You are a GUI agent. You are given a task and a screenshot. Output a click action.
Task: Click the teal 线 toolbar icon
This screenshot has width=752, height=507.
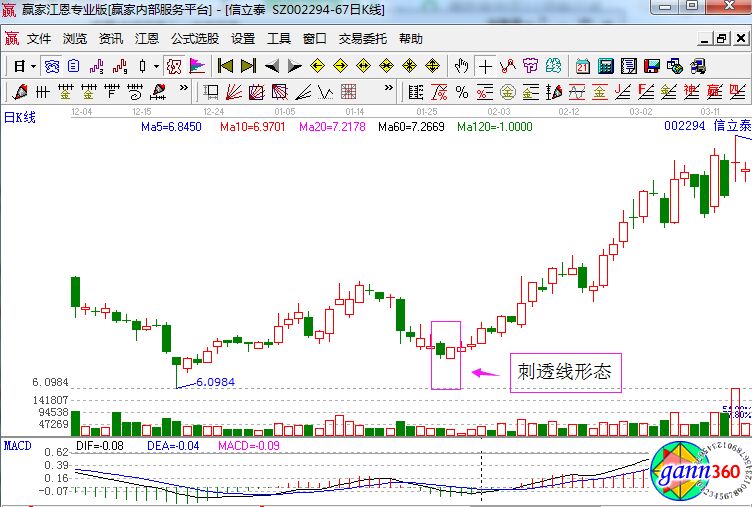pos(553,66)
